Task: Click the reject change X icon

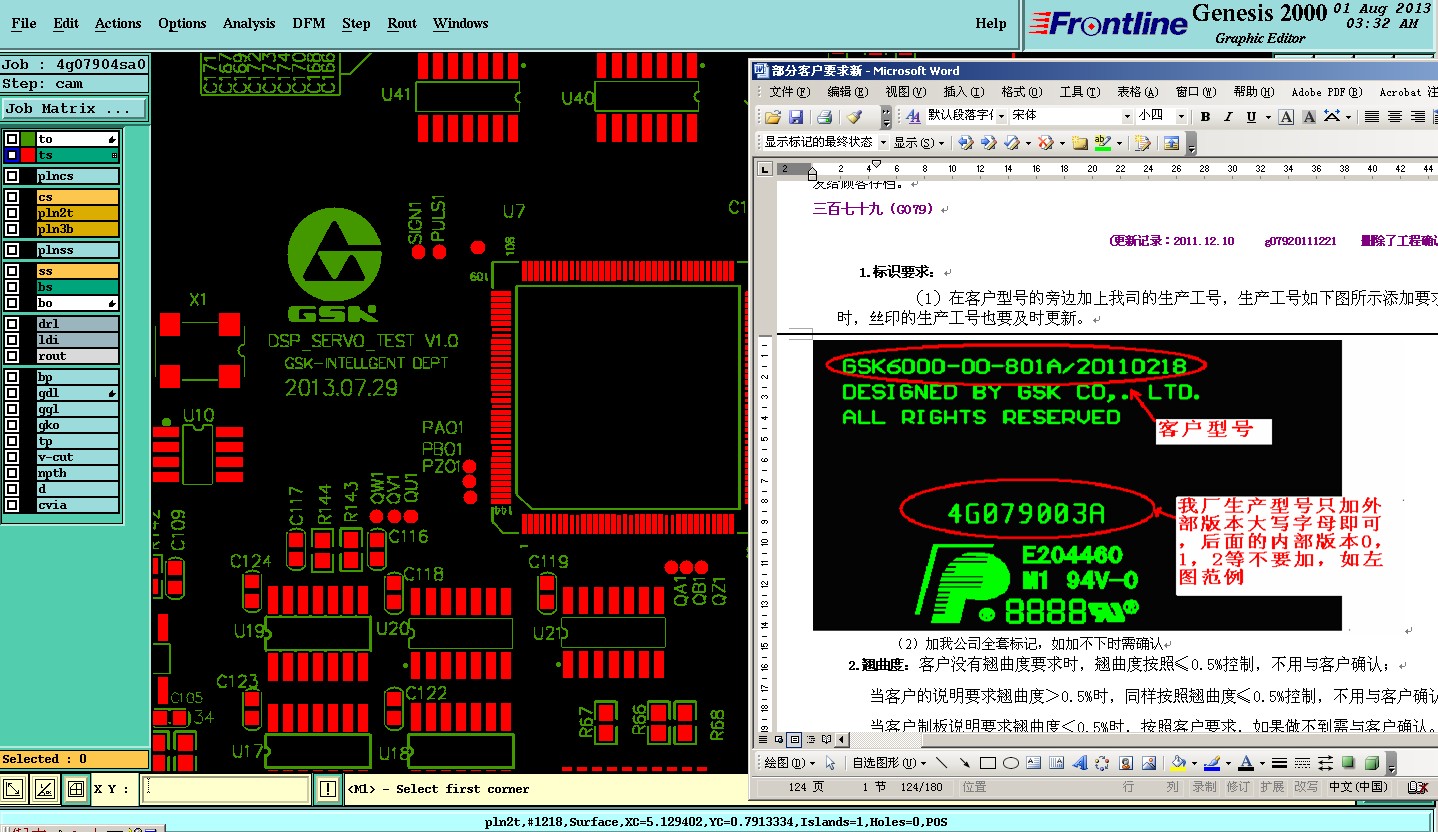Action: 1044,143
